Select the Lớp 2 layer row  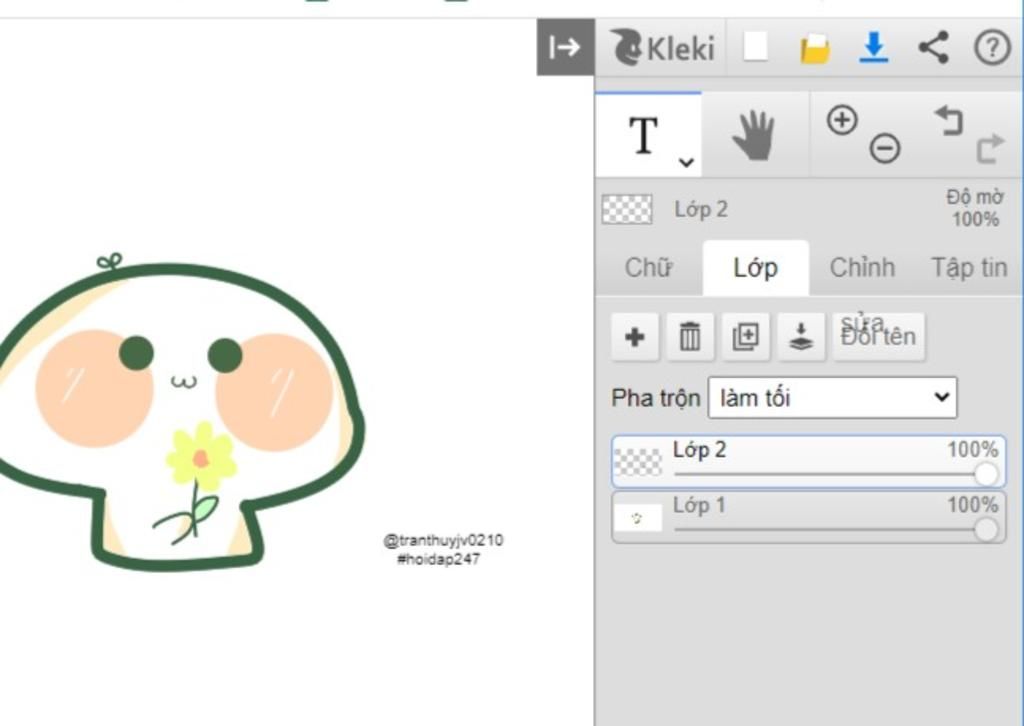point(808,462)
